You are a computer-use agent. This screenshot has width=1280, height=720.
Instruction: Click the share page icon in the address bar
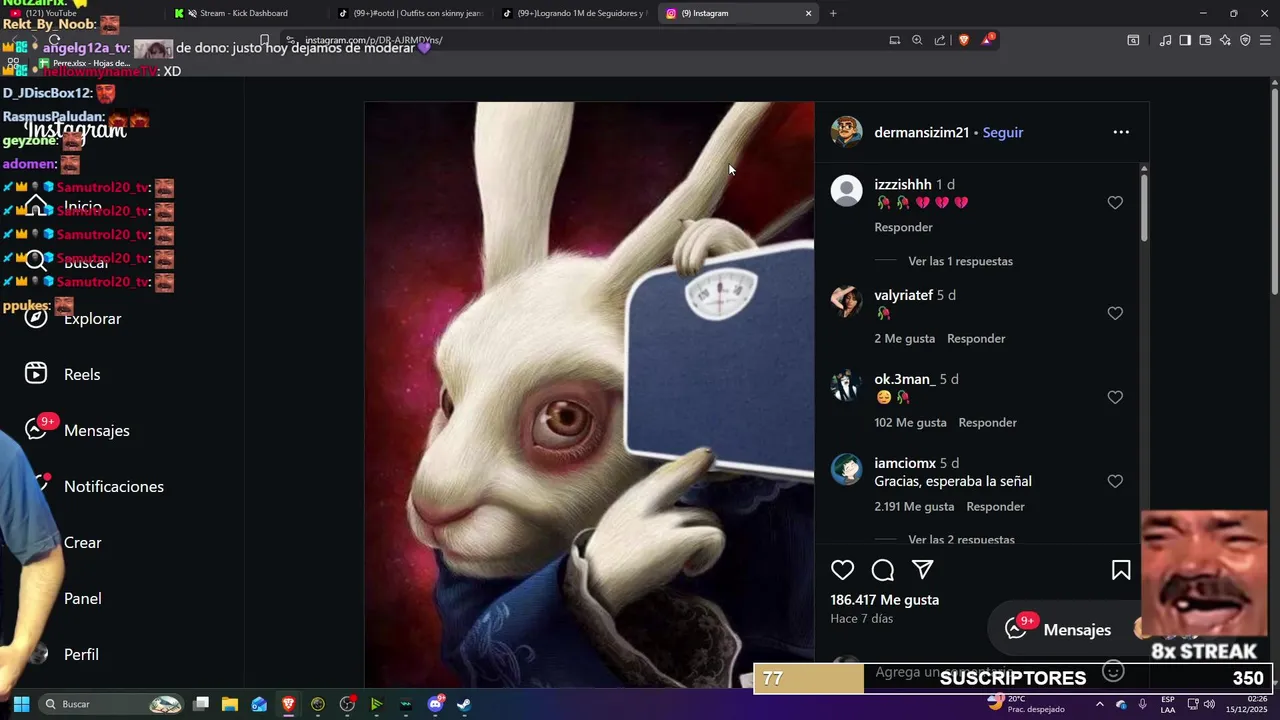940,41
